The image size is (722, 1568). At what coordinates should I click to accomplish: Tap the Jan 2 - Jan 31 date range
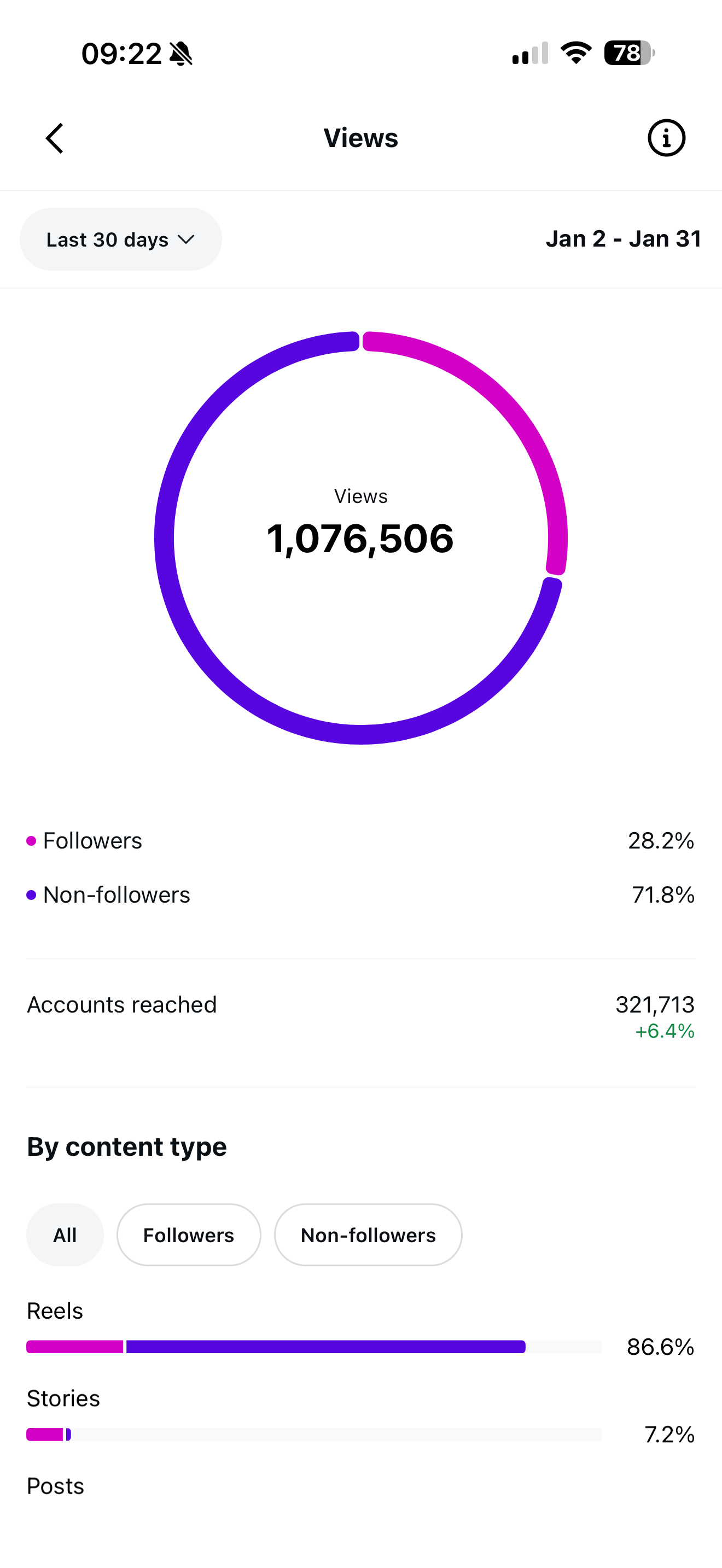(x=624, y=239)
